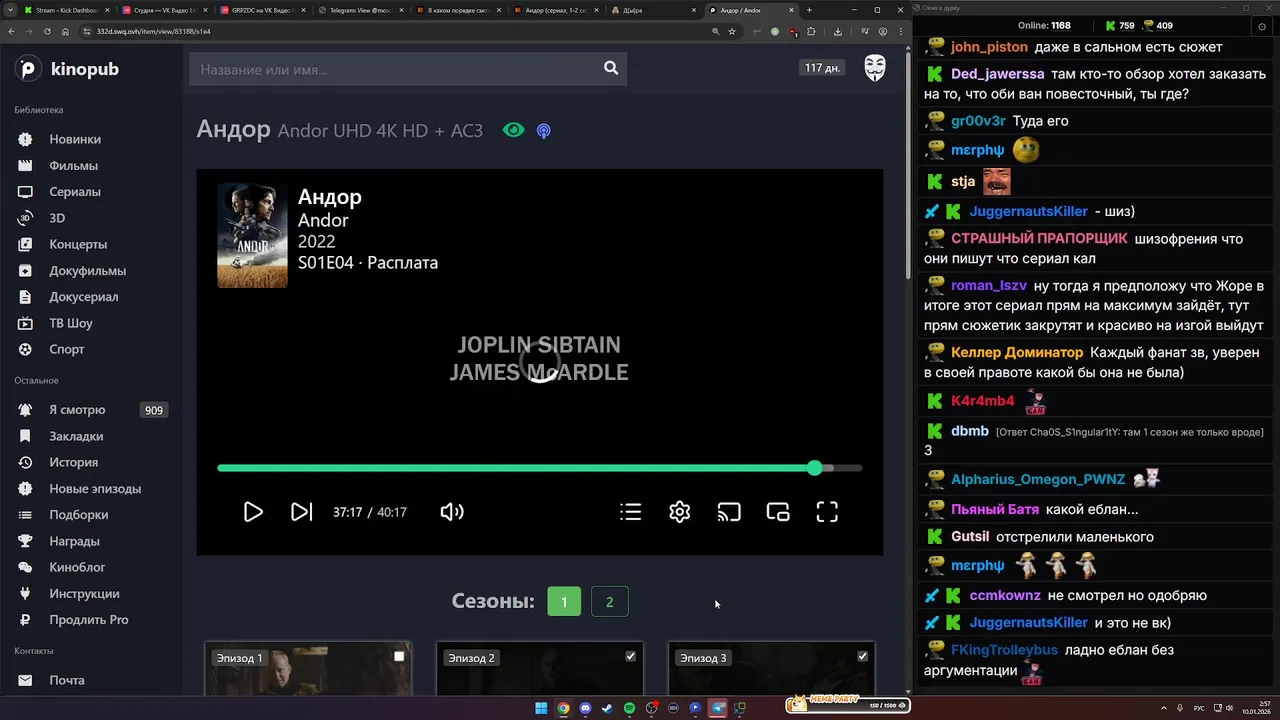The width and height of the screenshot is (1280, 720).
Task: Open Сериалы section in sidebar
Action: click(x=75, y=191)
